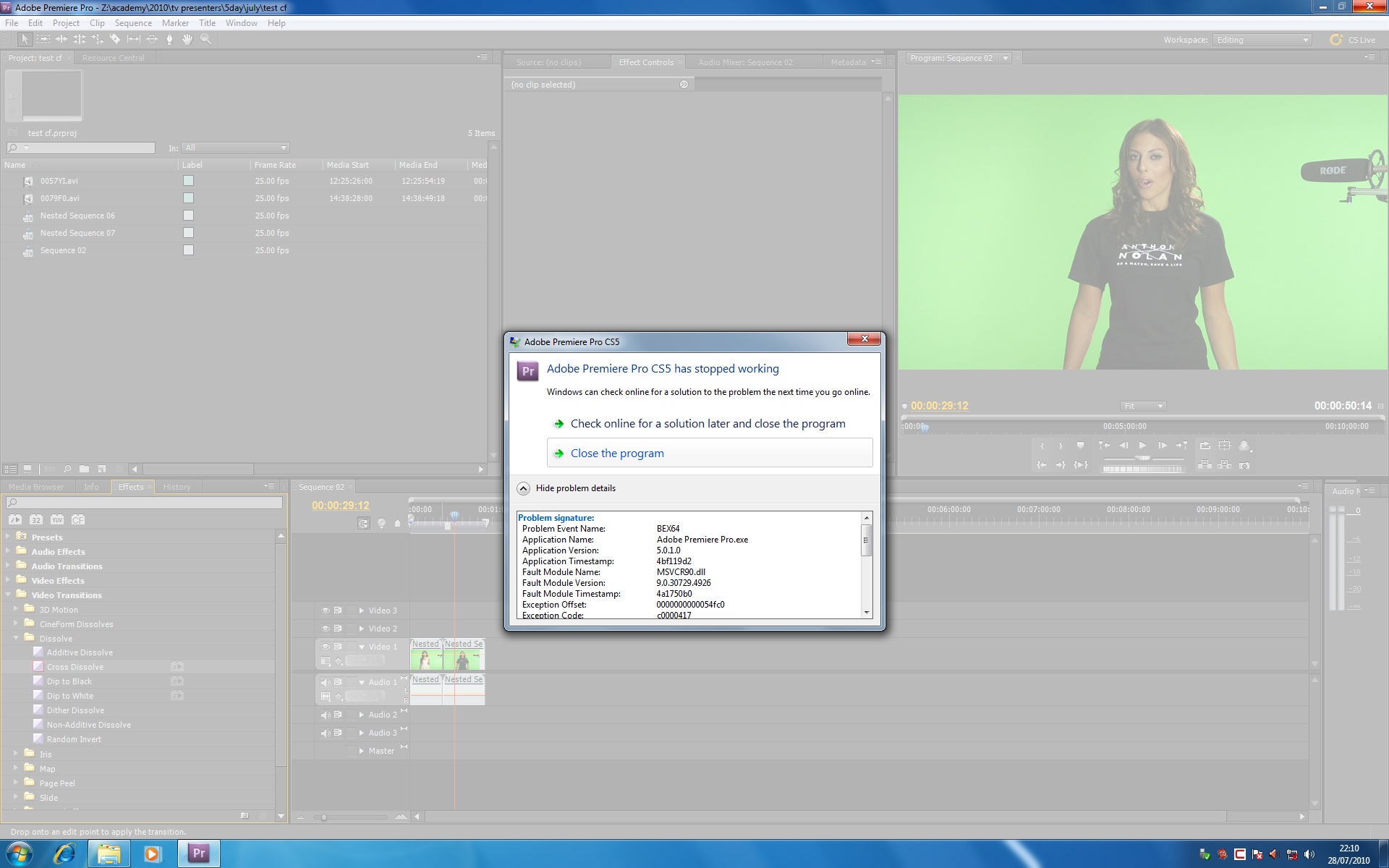Open the Workspace Editing dropdown
The image size is (1389, 868).
[x=1262, y=40]
